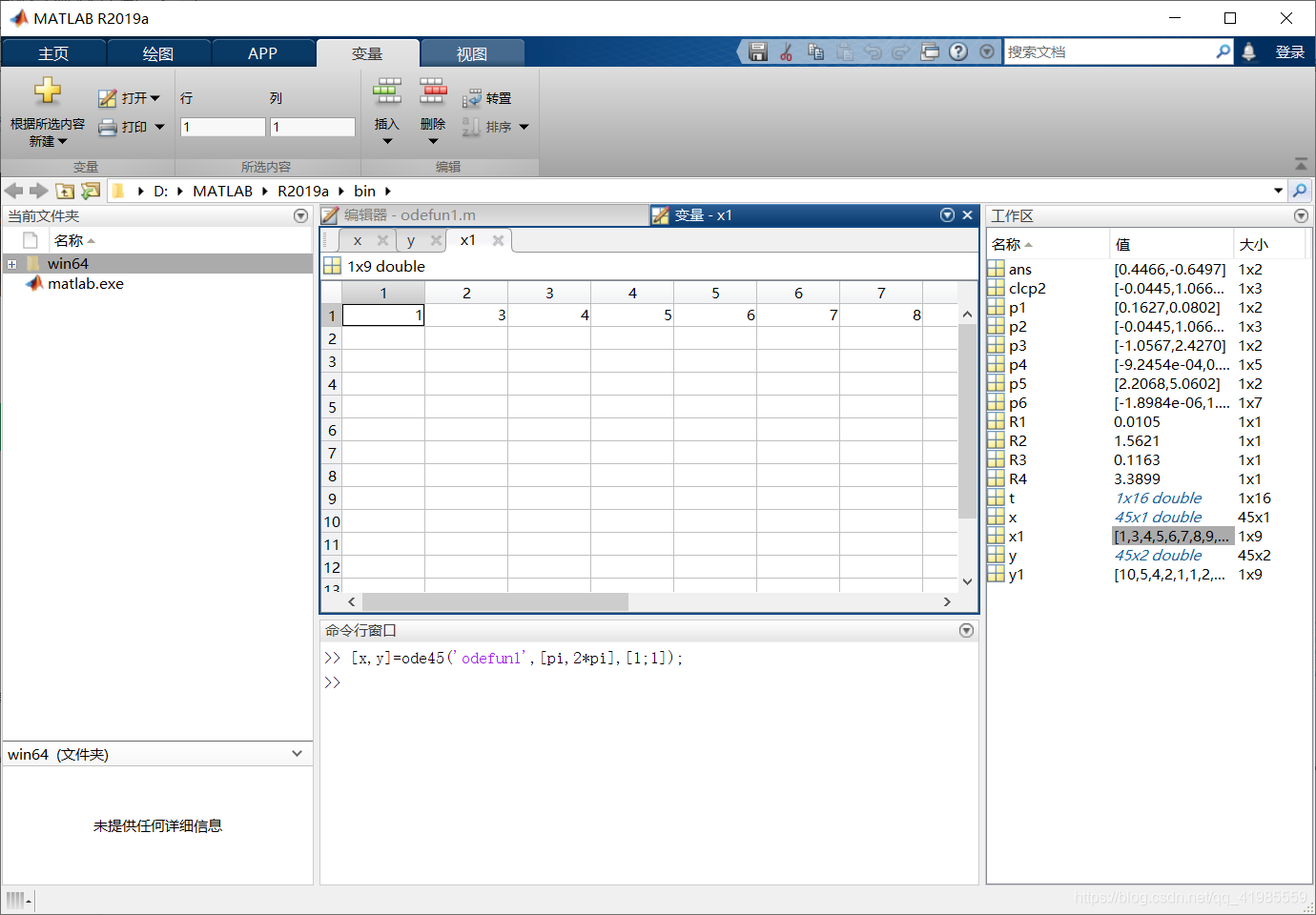1316x915 pixels.
Task: Click the New from Selection plus icon
Action: click(48, 91)
